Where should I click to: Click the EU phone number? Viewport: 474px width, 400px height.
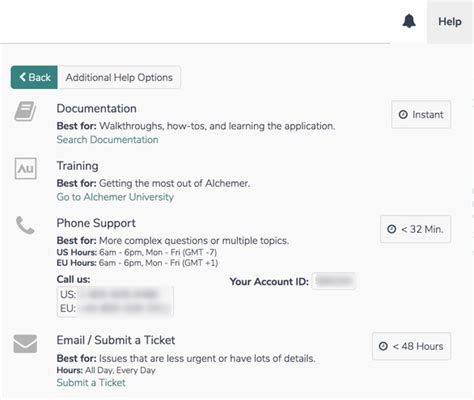point(125,309)
